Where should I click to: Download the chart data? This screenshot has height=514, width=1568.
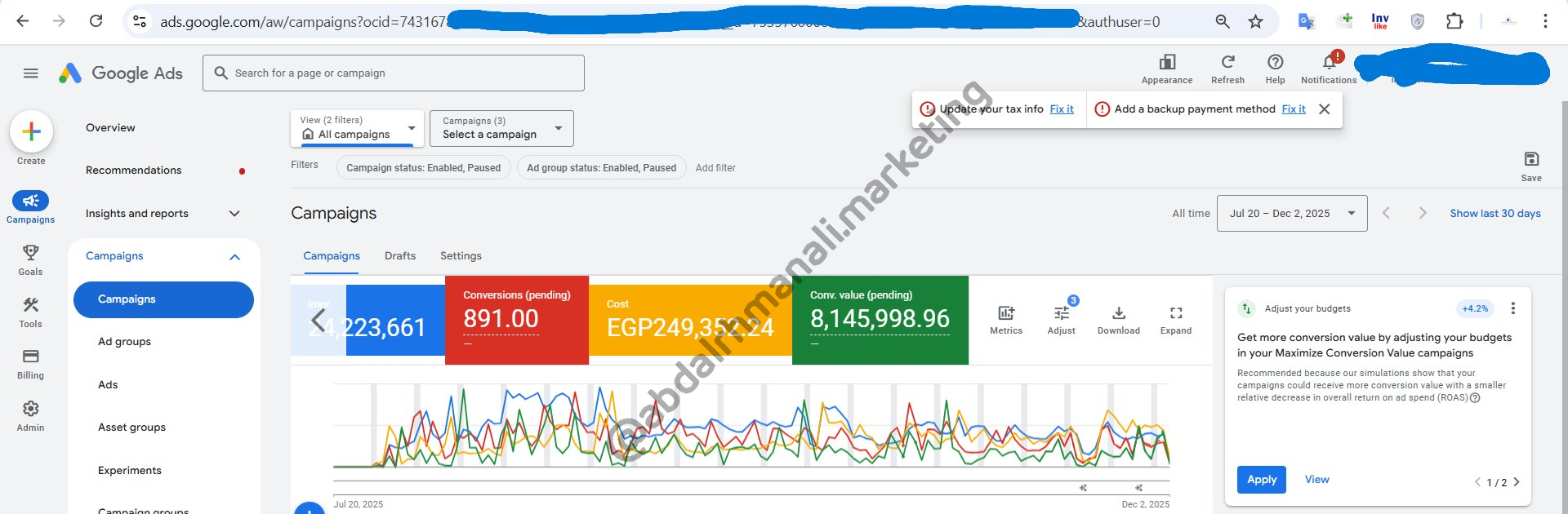pos(1119,320)
